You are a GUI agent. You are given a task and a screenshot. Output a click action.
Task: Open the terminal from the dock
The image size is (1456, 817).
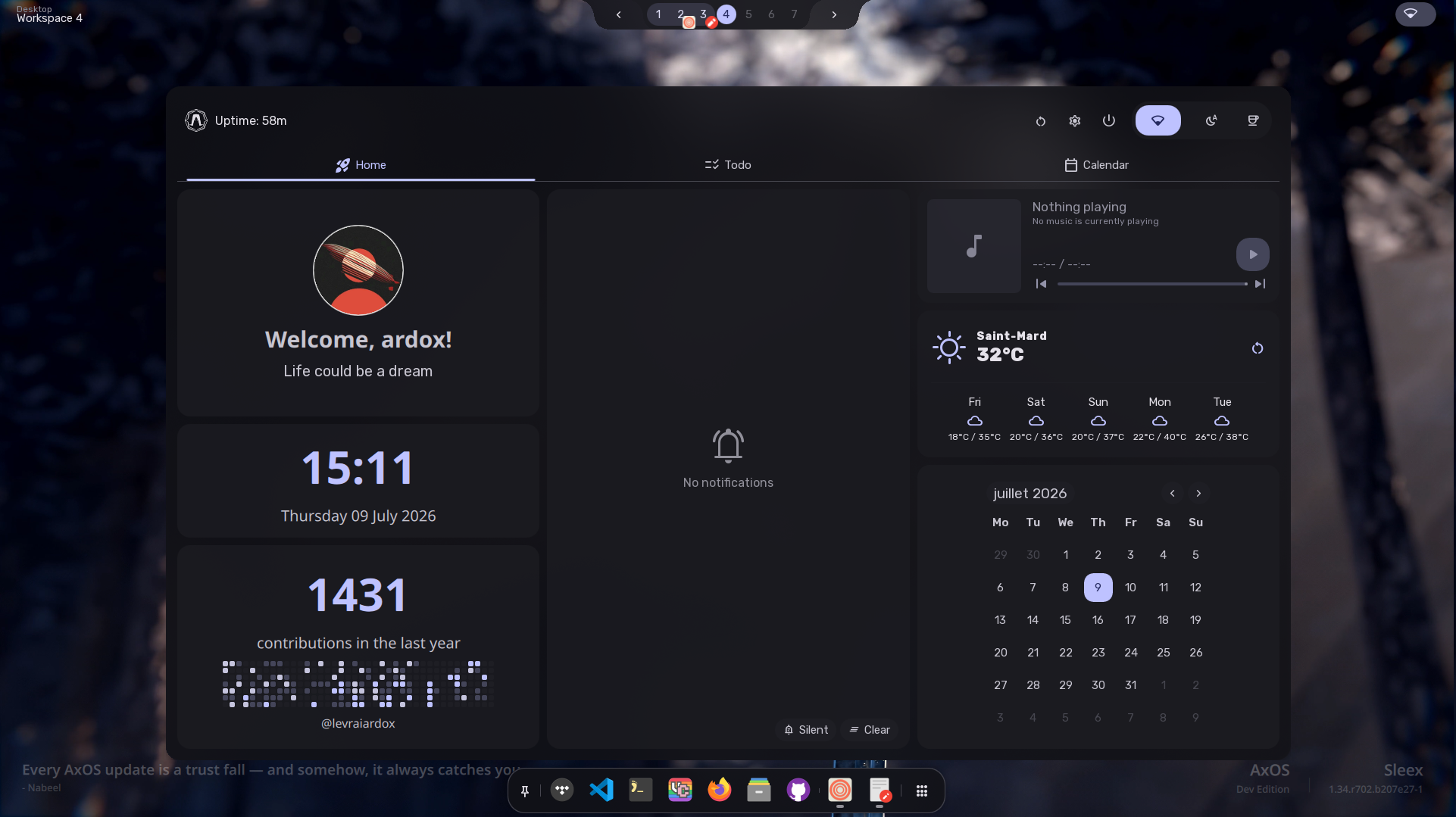[641, 790]
